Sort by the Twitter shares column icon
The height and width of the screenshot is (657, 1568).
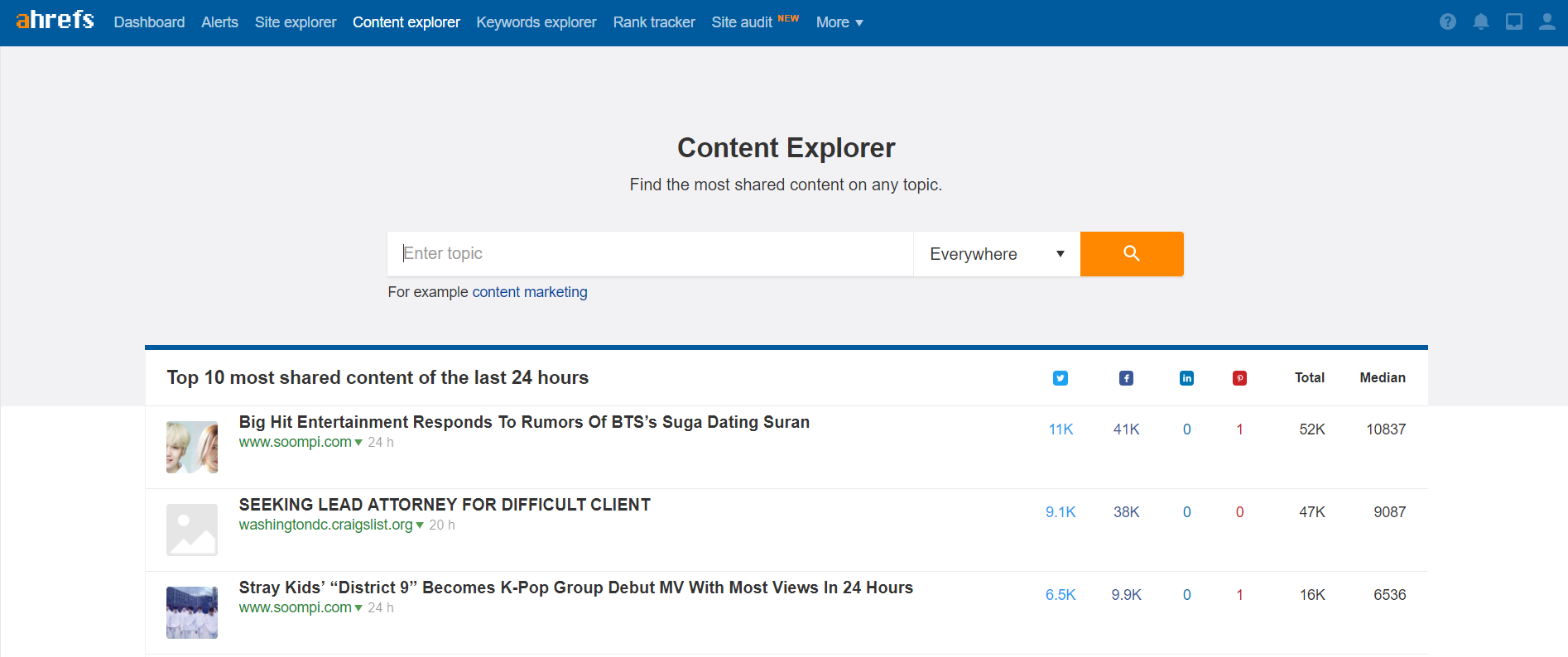(x=1060, y=378)
